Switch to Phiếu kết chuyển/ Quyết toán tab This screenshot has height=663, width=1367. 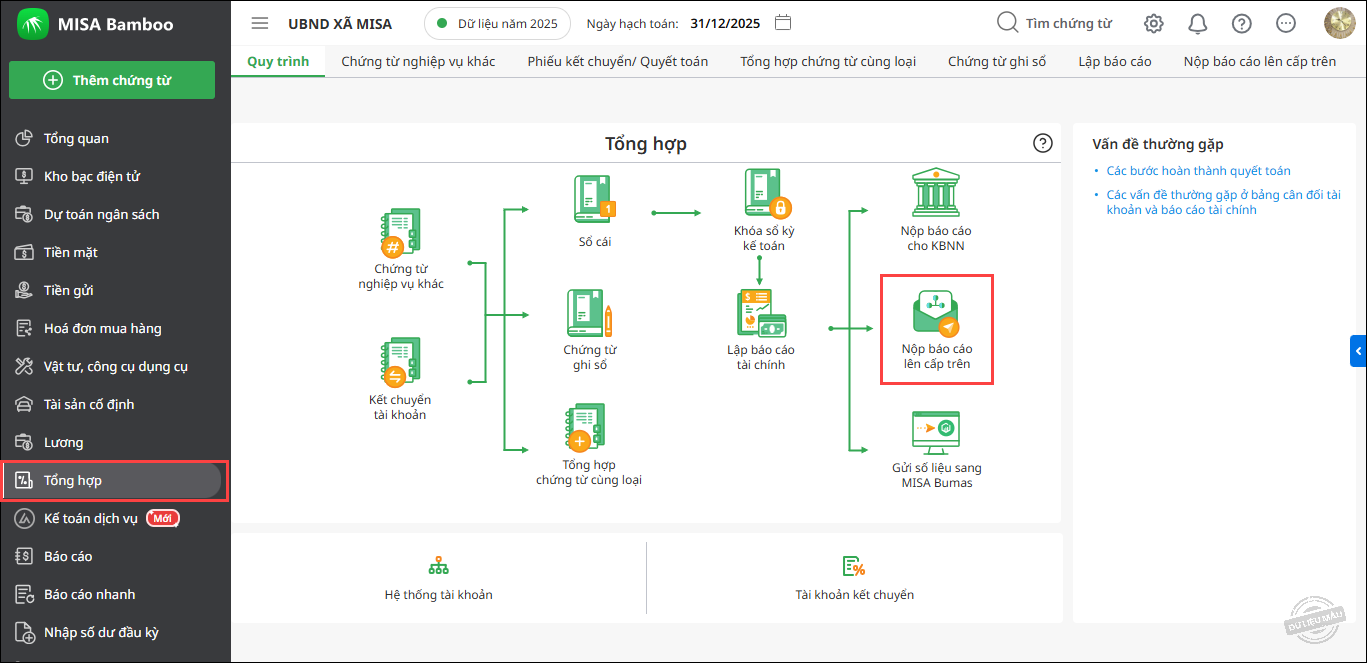618,61
